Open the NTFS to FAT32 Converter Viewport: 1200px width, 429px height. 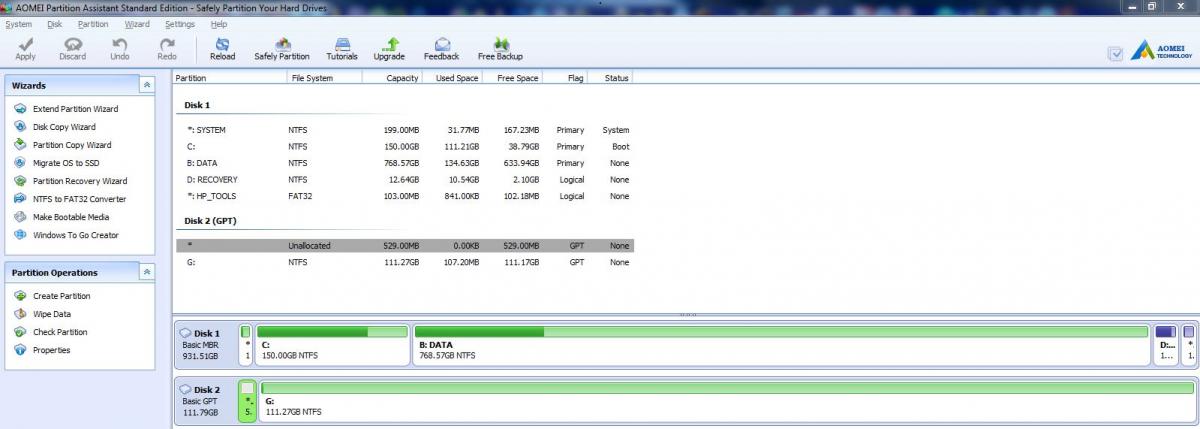point(79,199)
